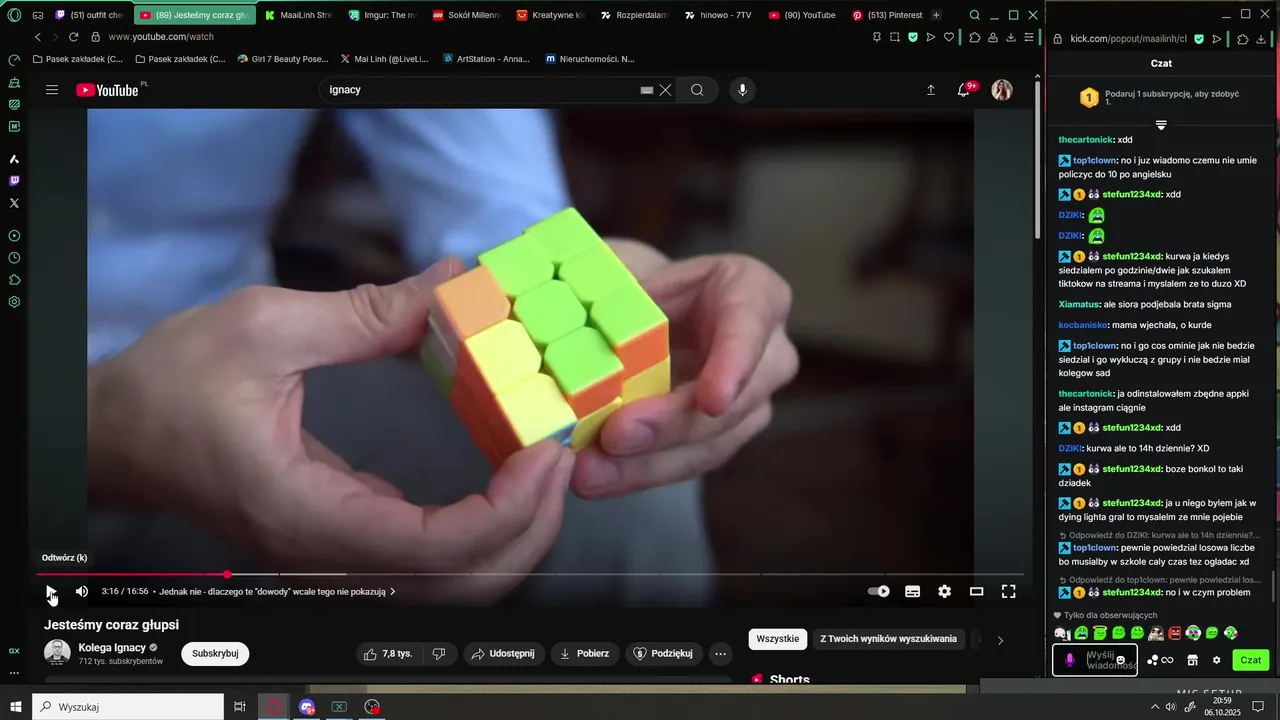Open the YouTube account avatar menu
1280x720 pixels.
(1002, 90)
